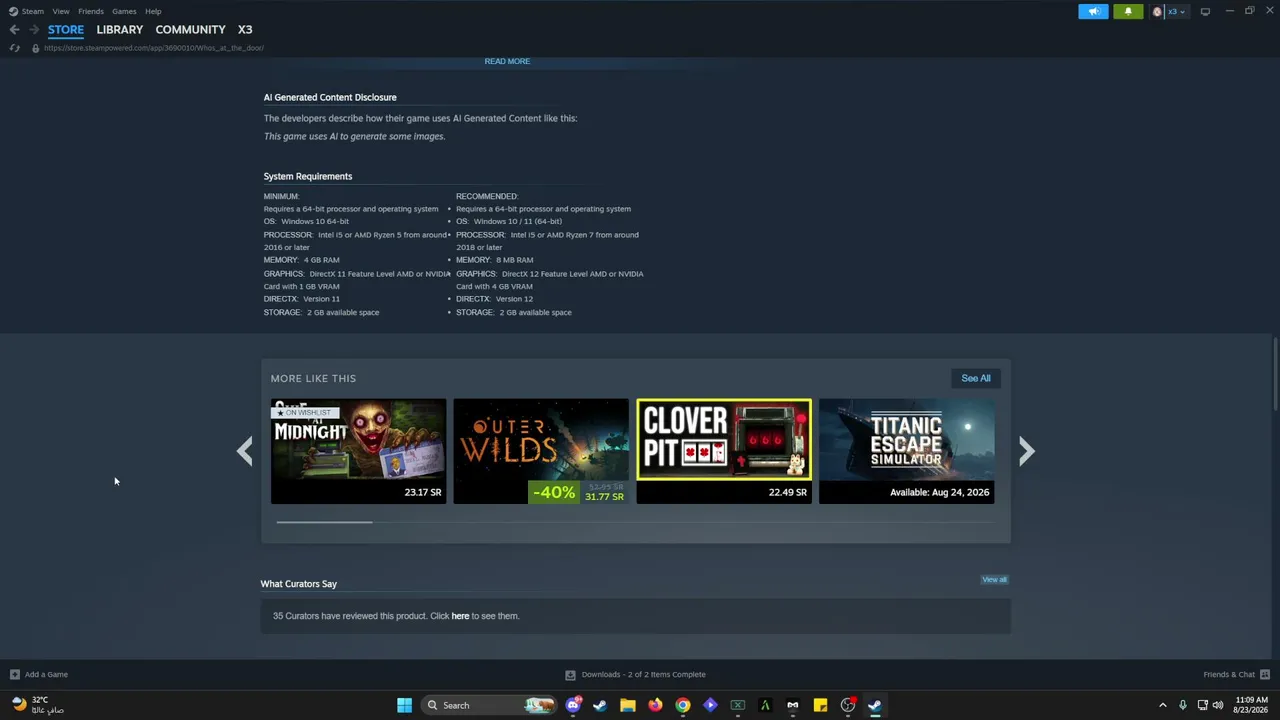Open Discord from the taskbar

(x=573, y=705)
